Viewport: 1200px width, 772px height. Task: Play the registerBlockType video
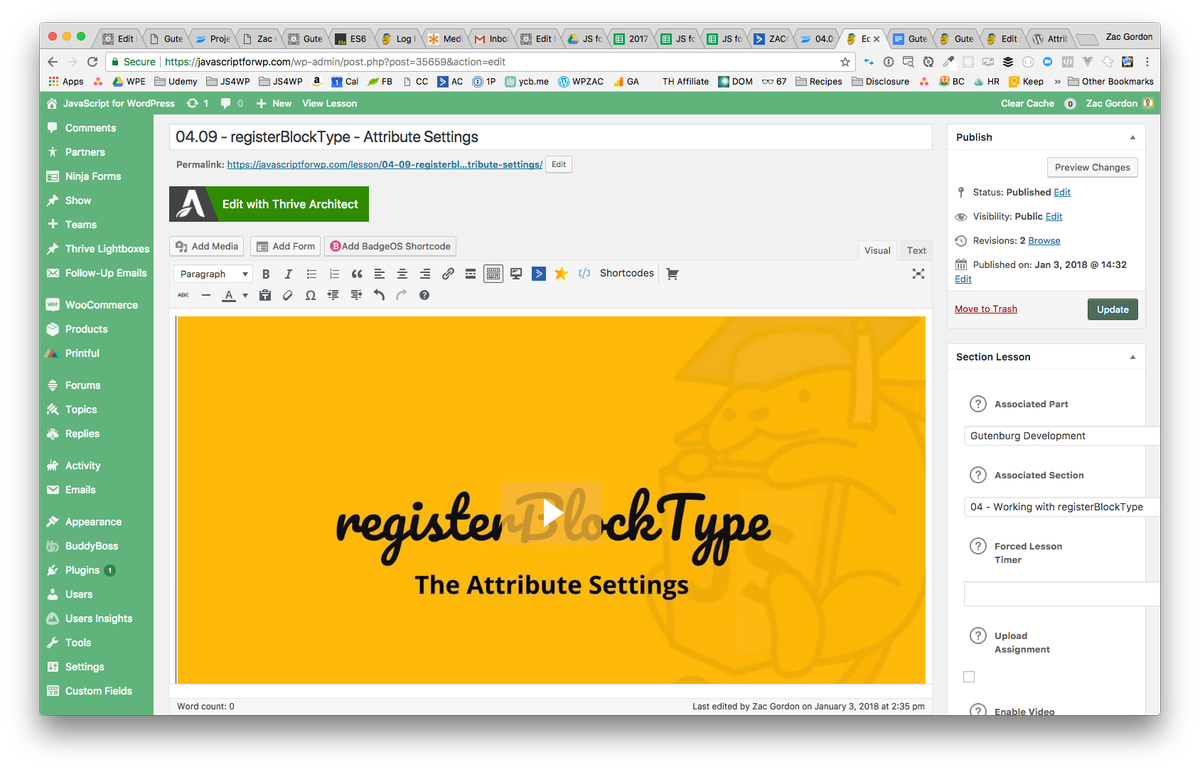click(551, 514)
